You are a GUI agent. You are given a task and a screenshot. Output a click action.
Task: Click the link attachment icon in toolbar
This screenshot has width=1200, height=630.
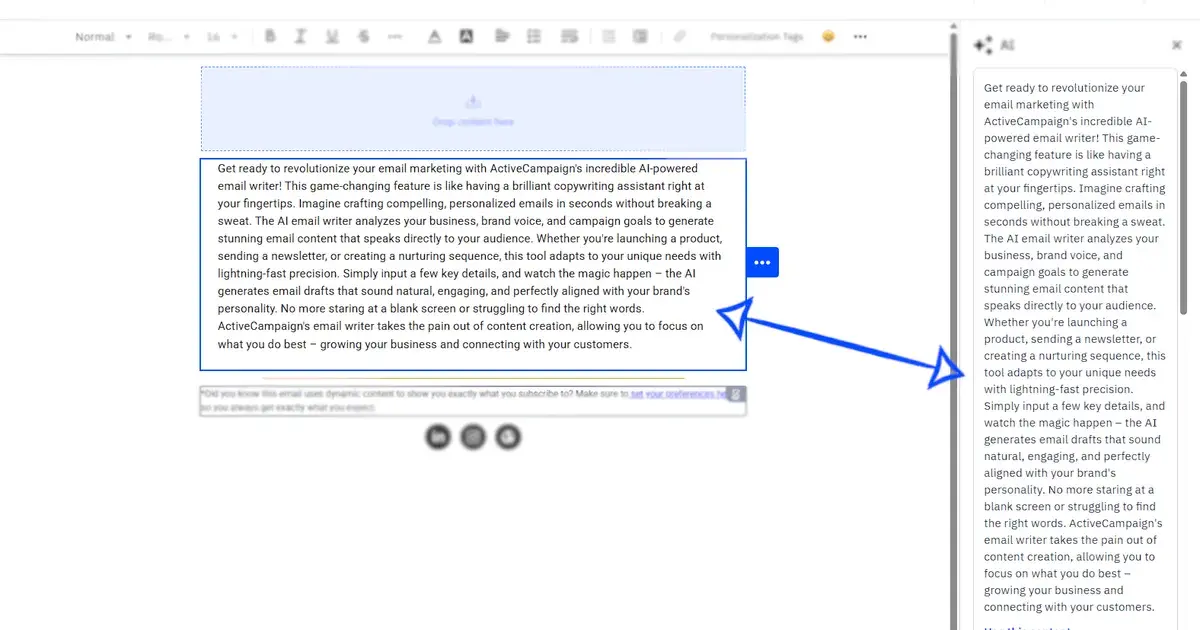[x=680, y=36]
